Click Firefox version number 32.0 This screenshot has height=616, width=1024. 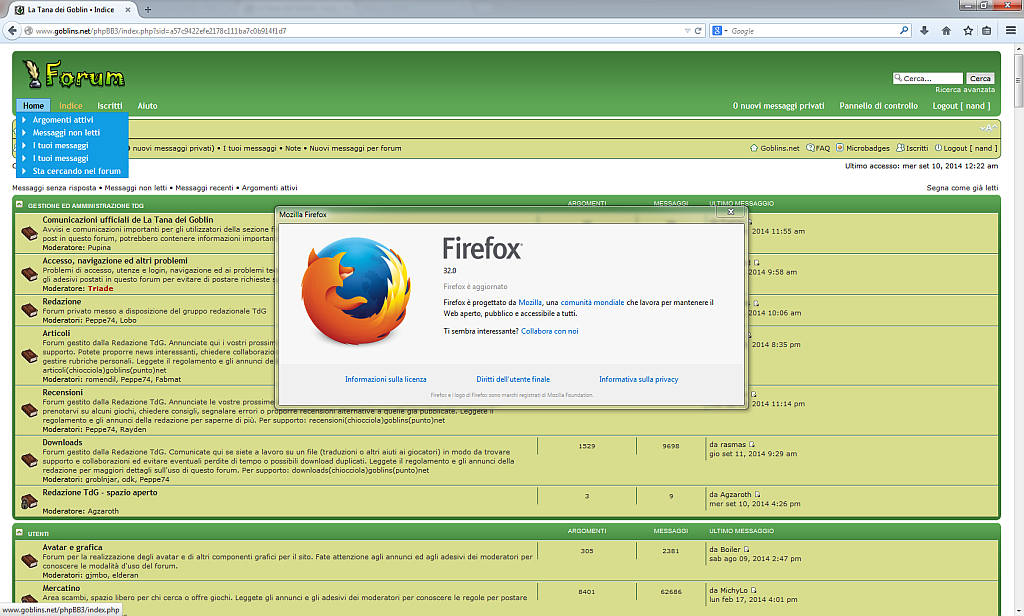coord(450,270)
